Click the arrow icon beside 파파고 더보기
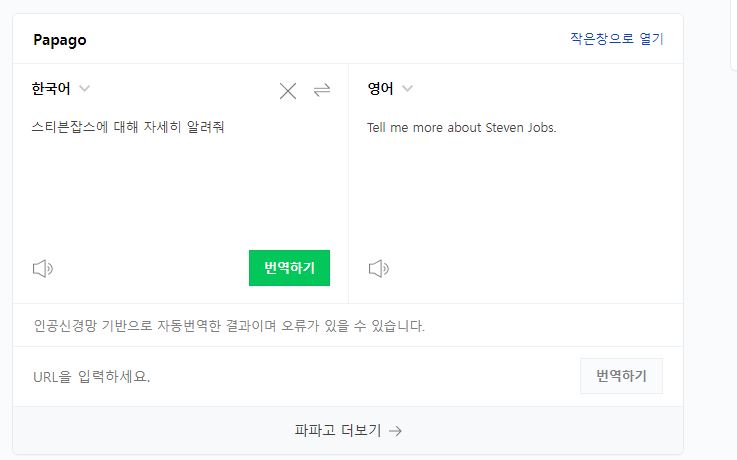 pyautogui.click(x=396, y=431)
